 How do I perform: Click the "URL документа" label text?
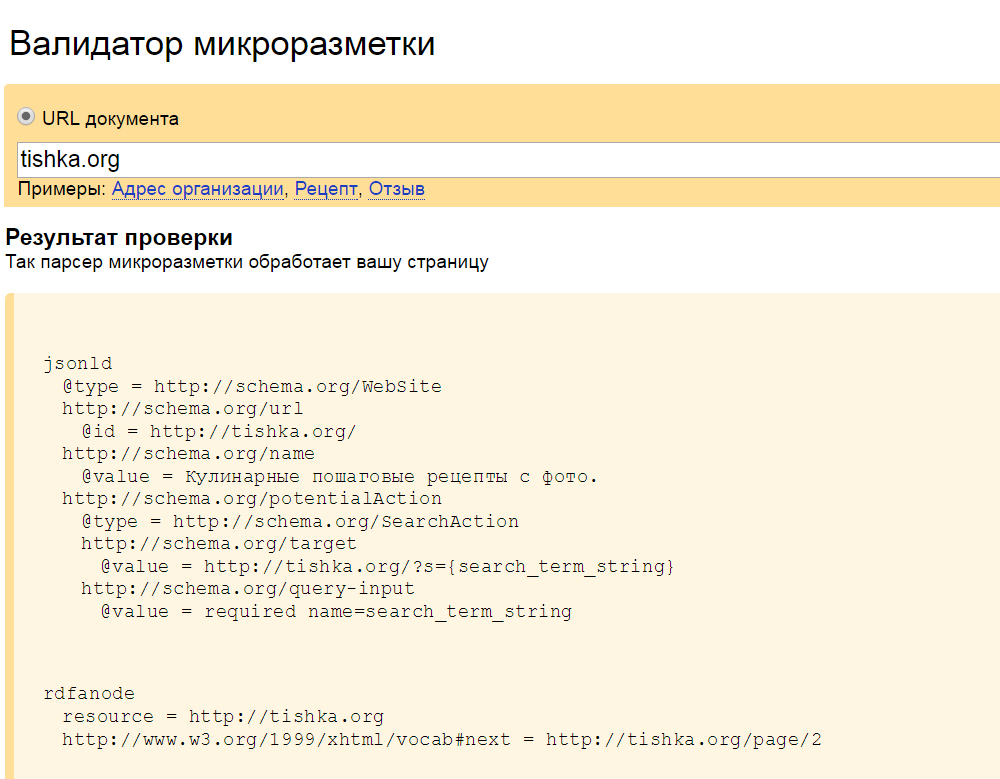coord(110,119)
